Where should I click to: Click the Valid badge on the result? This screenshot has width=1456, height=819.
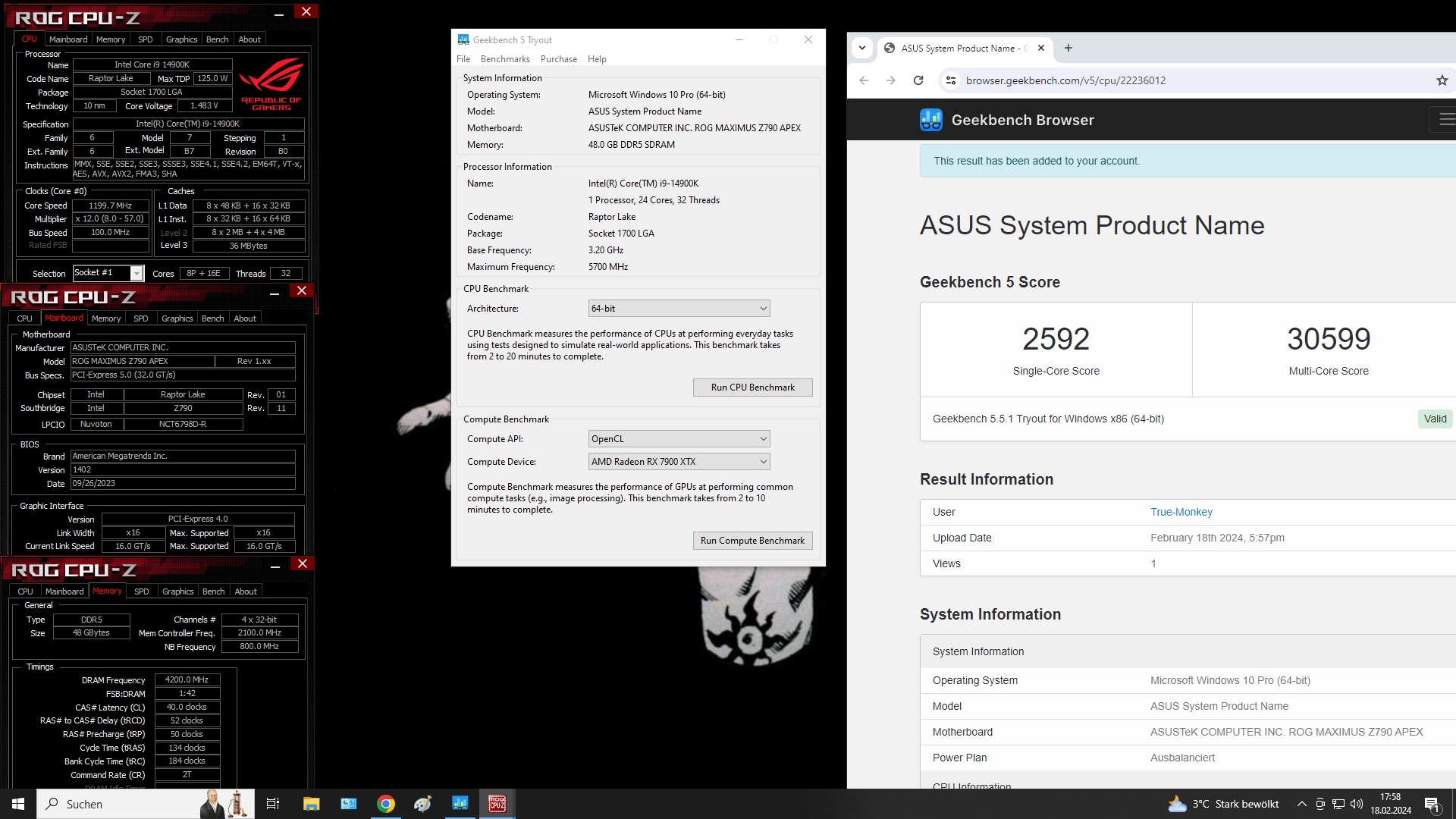[x=1435, y=419]
